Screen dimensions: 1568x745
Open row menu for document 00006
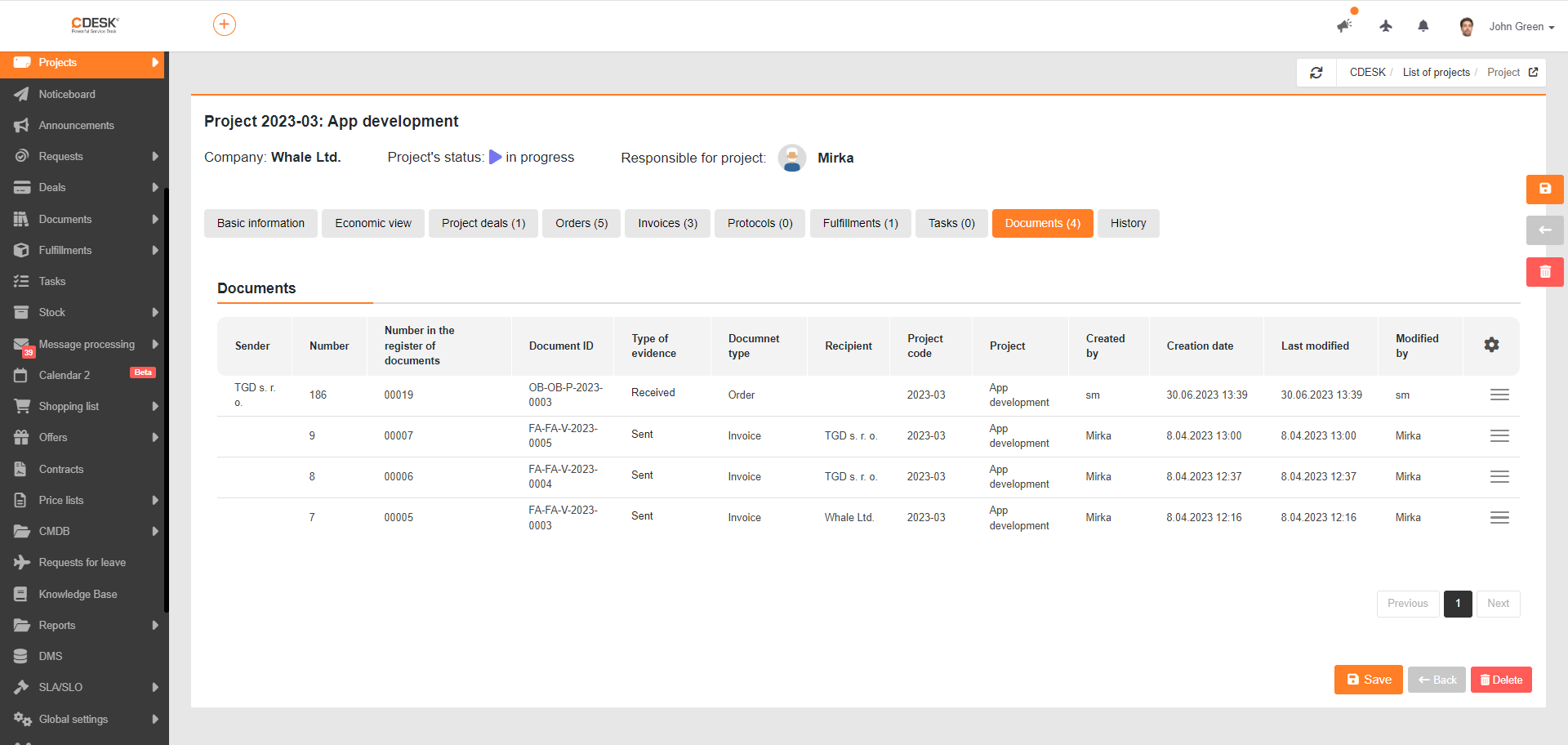coord(1499,476)
